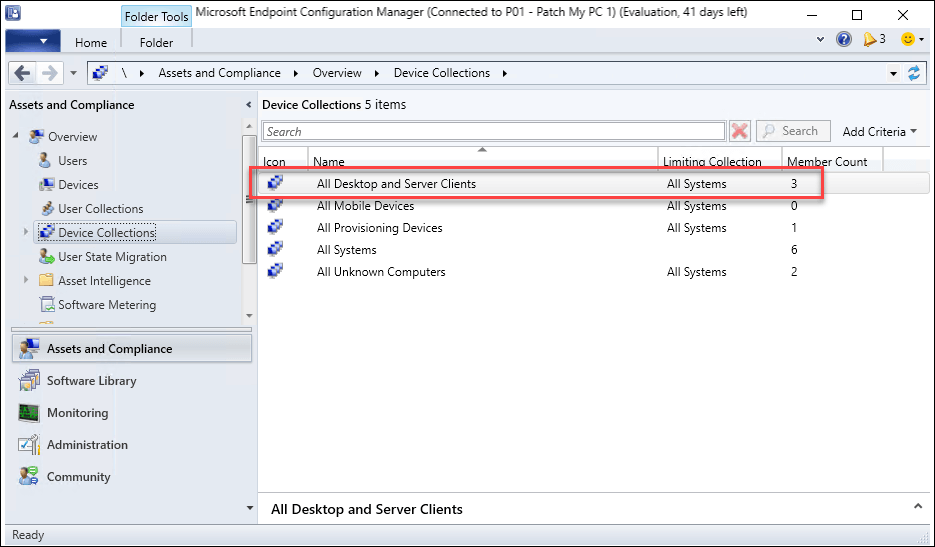Click member count 6 for All Systems

[794, 250]
